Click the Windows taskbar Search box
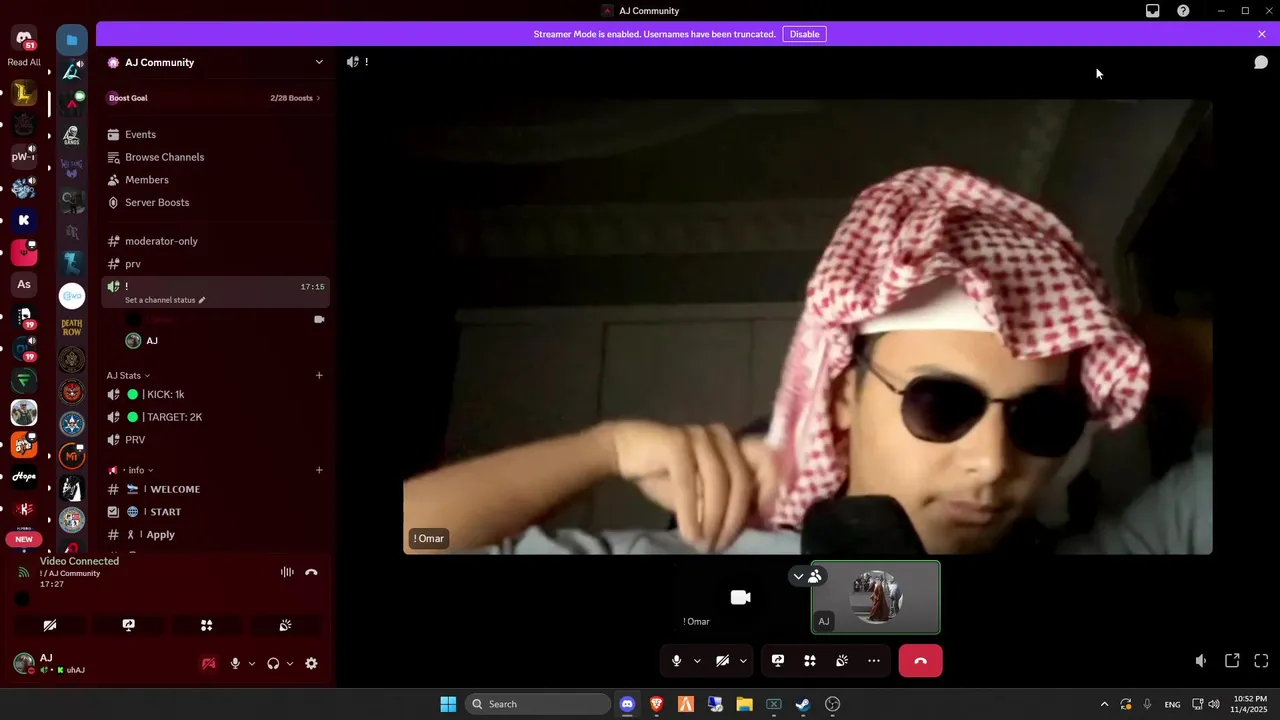 coord(538,704)
